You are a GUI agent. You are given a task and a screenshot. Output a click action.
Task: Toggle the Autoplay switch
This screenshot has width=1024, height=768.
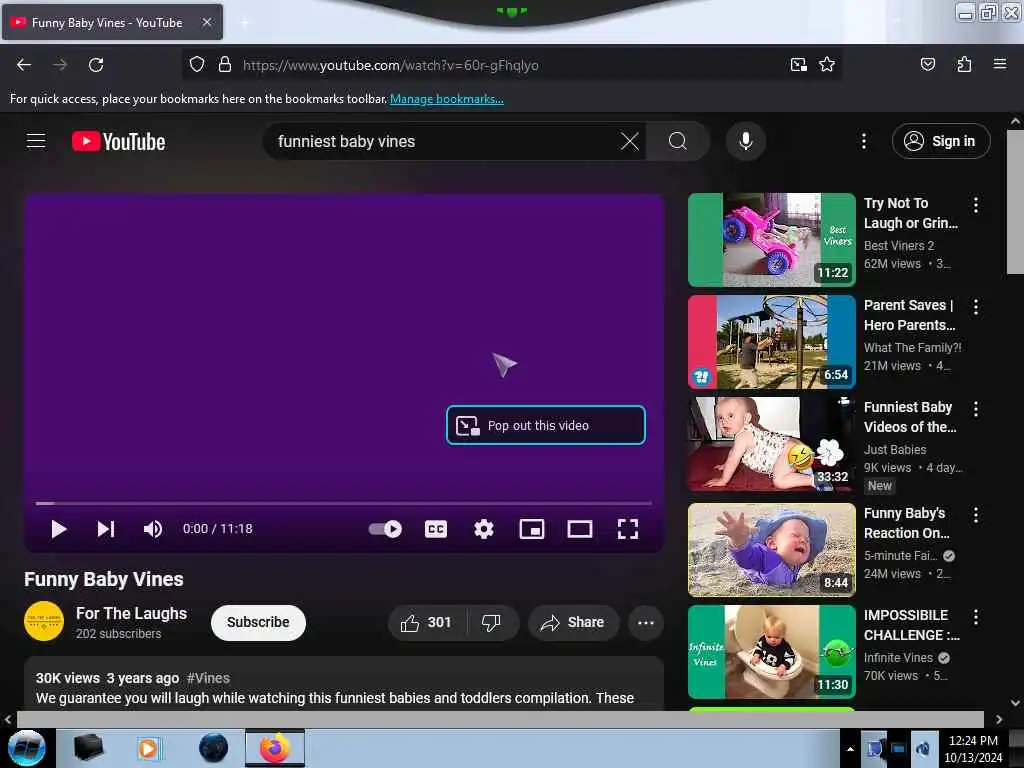(x=385, y=529)
